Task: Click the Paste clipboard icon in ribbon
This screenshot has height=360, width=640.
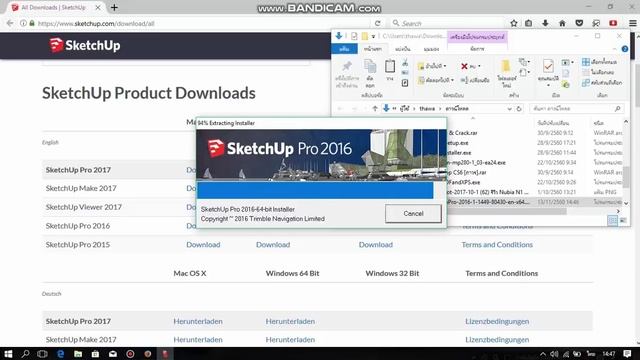Action: tap(390, 70)
